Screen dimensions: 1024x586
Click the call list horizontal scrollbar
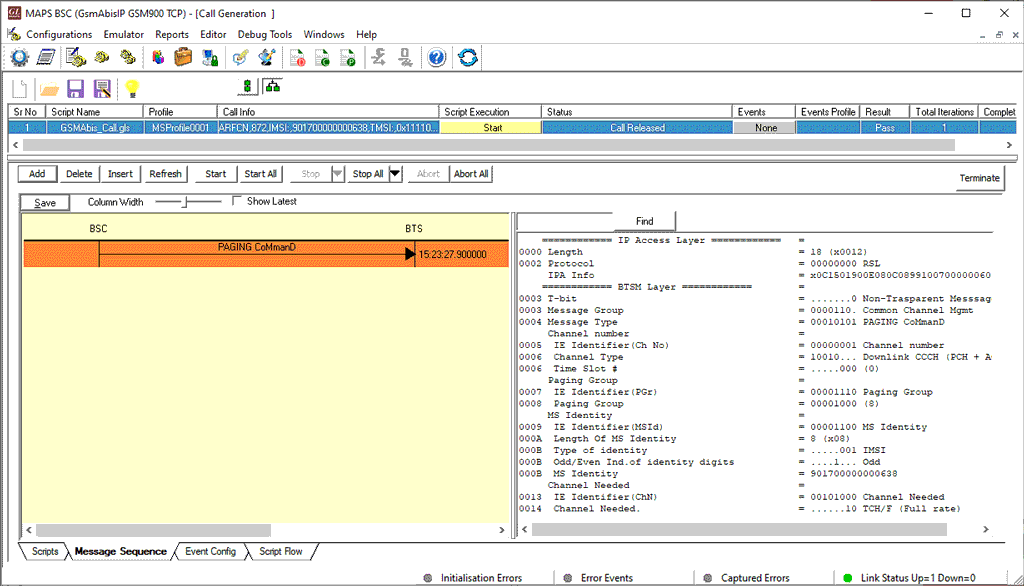pos(488,145)
